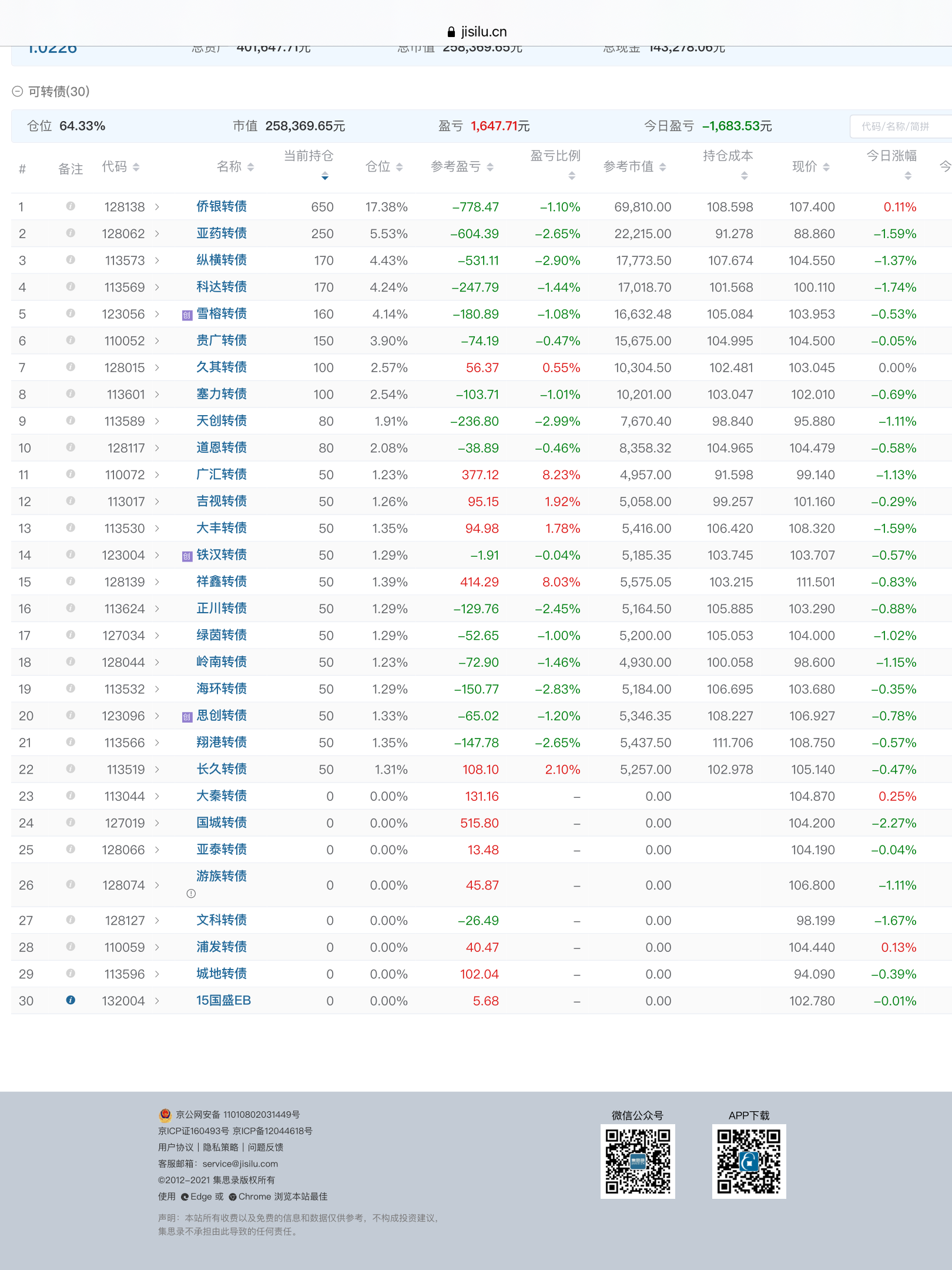Open note icon for 祥鑫转债 row
952x1270 pixels.
pos(71,581)
